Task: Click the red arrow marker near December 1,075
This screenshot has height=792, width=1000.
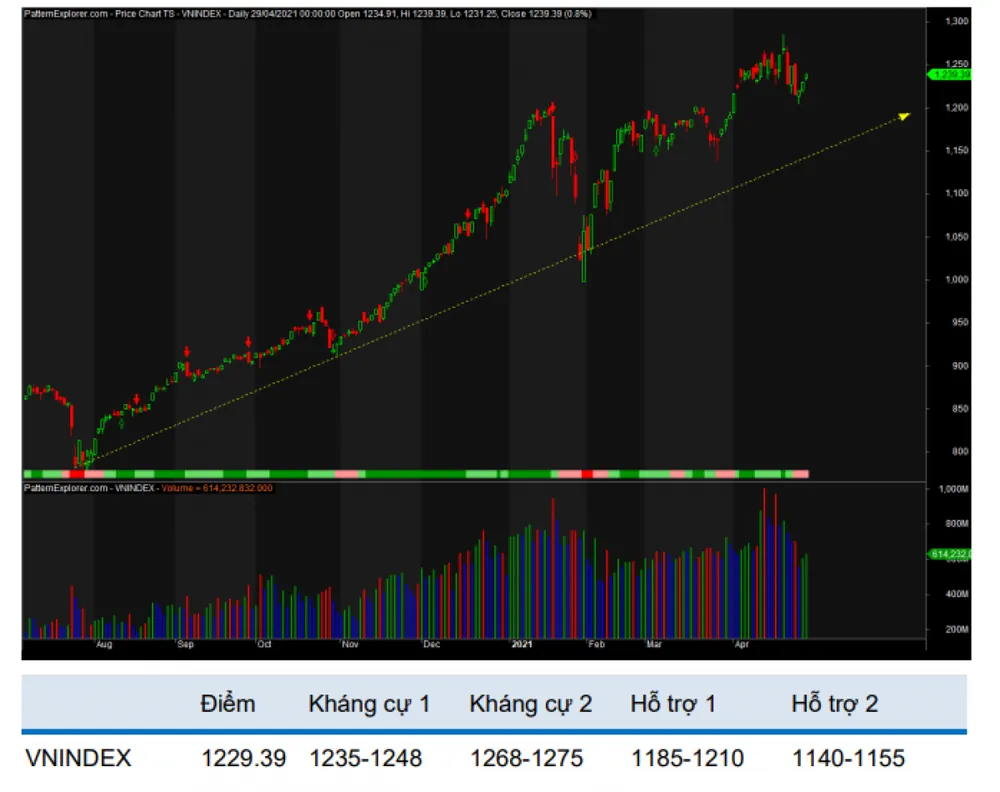Action: point(468,212)
